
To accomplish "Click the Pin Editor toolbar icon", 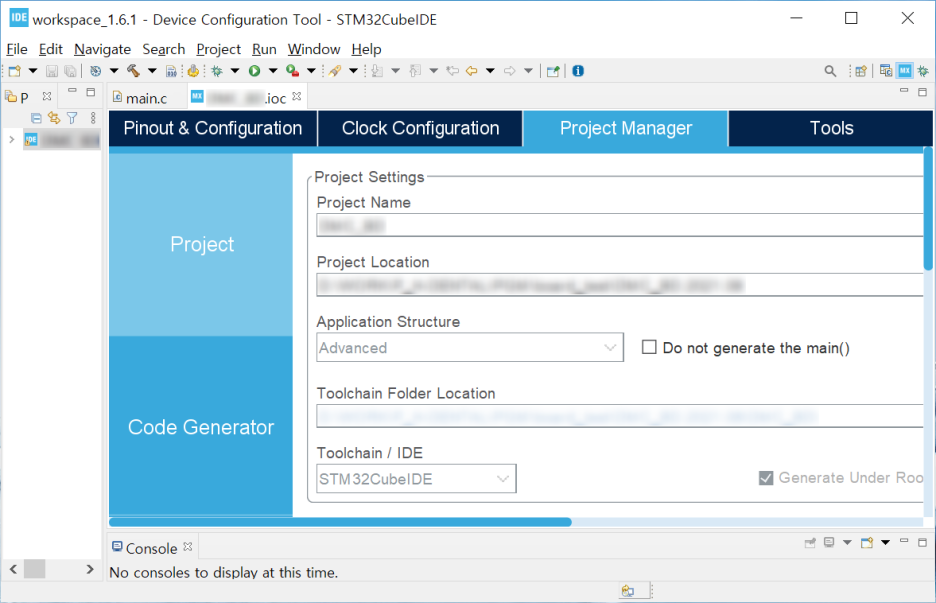I will (x=553, y=72).
